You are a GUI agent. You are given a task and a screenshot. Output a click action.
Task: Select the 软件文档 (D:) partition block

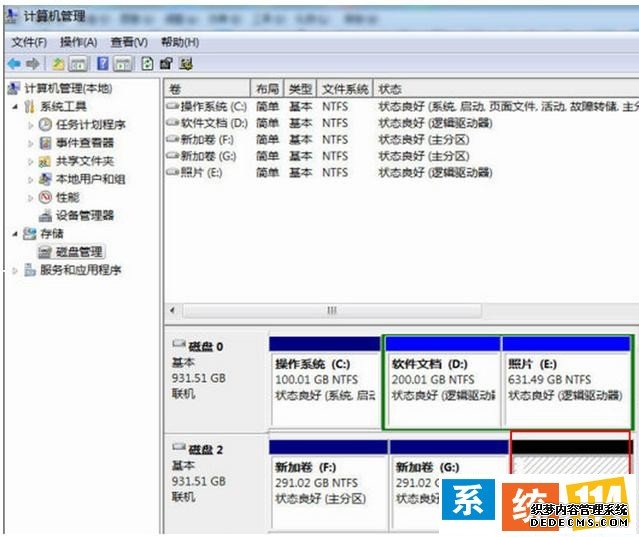[443, 383]
